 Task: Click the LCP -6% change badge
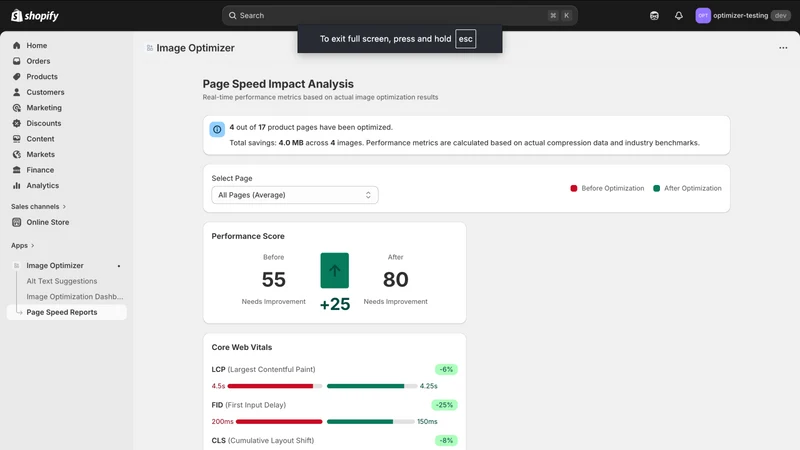point(446,369)
